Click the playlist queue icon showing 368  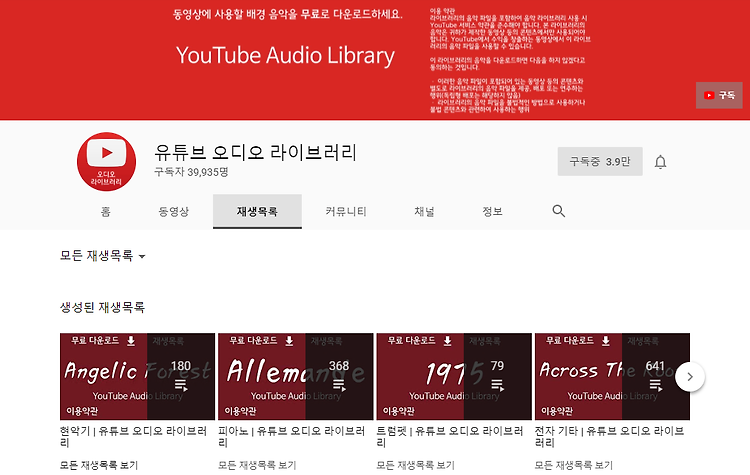[339, 385]
